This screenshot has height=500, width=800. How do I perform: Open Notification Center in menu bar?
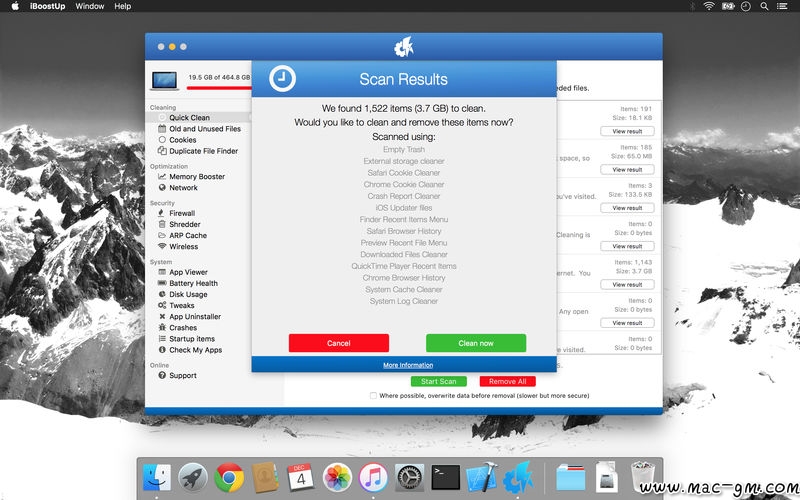tap(782, 6)
